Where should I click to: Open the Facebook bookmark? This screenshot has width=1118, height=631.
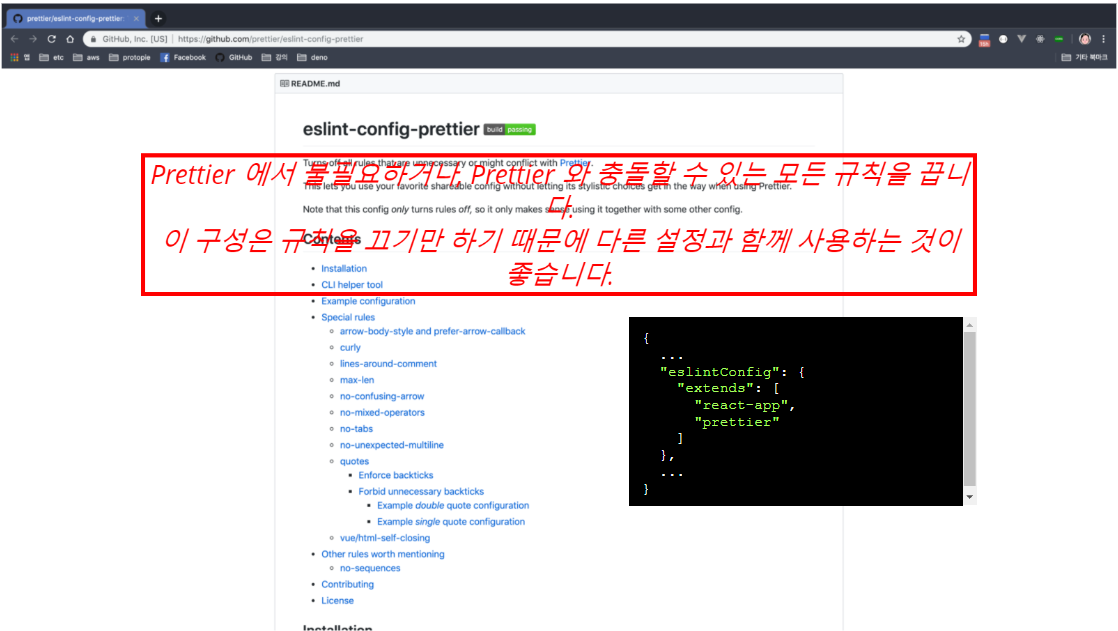(x=183, y=57)
